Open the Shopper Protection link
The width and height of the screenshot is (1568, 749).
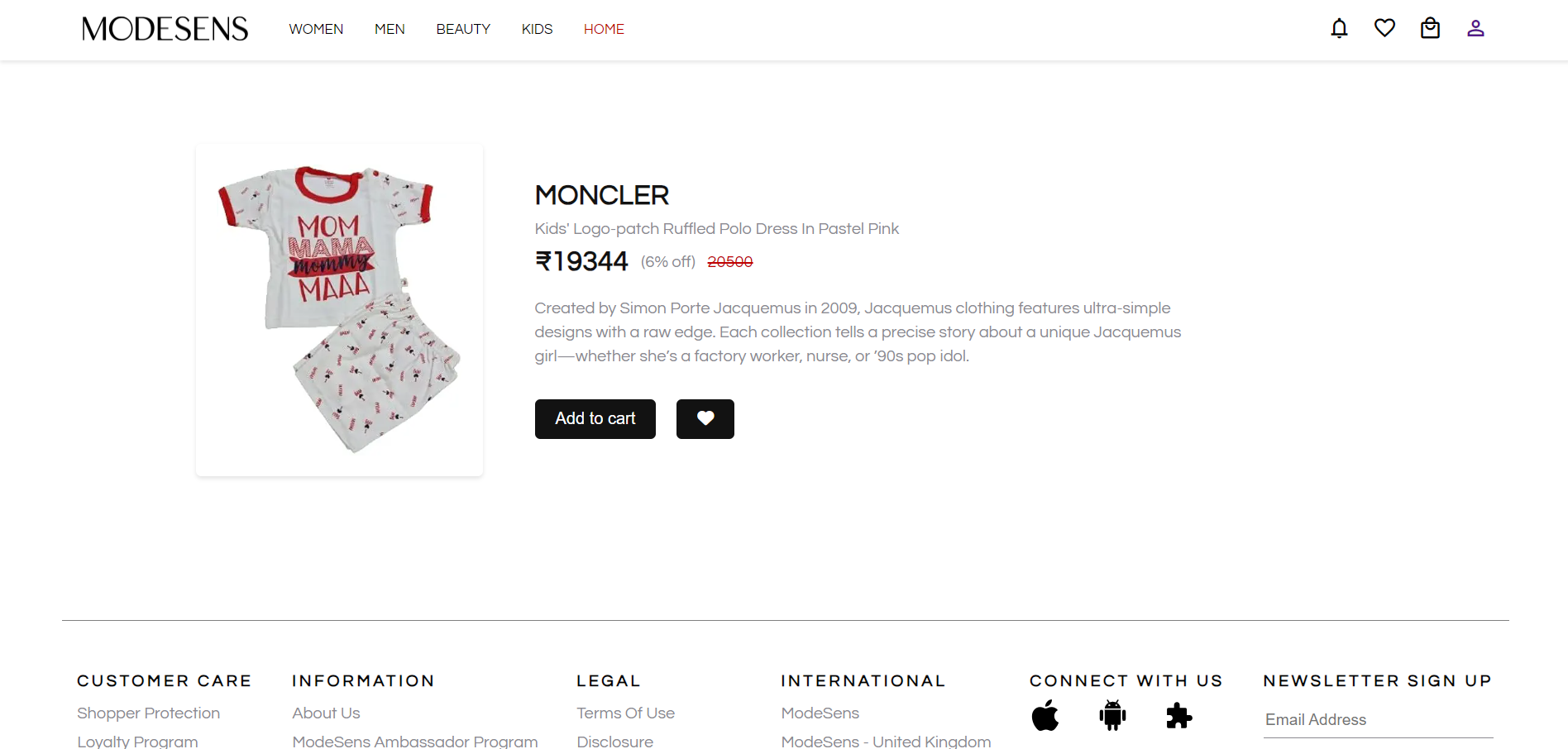149,713
